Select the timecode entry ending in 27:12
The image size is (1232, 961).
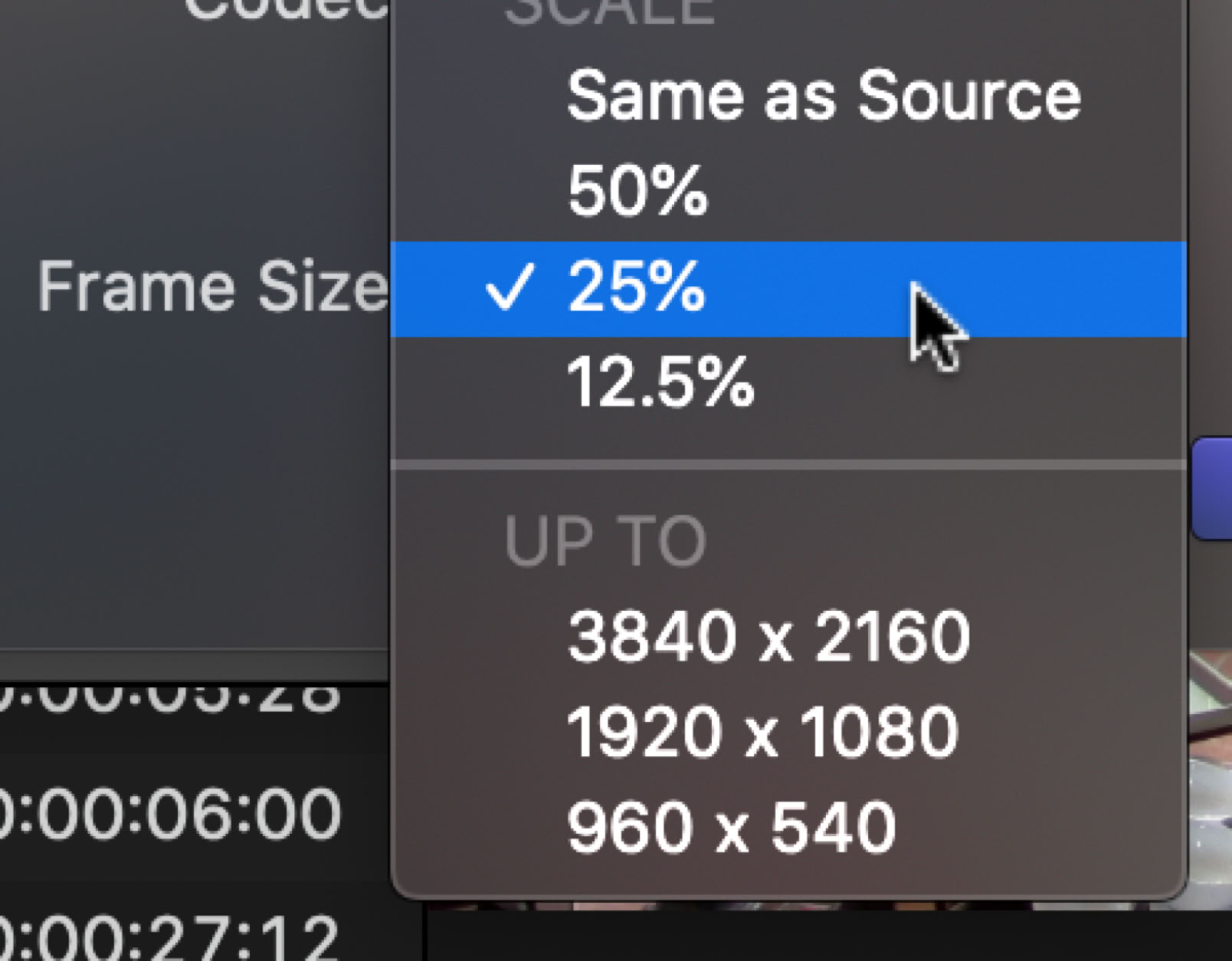170,938
